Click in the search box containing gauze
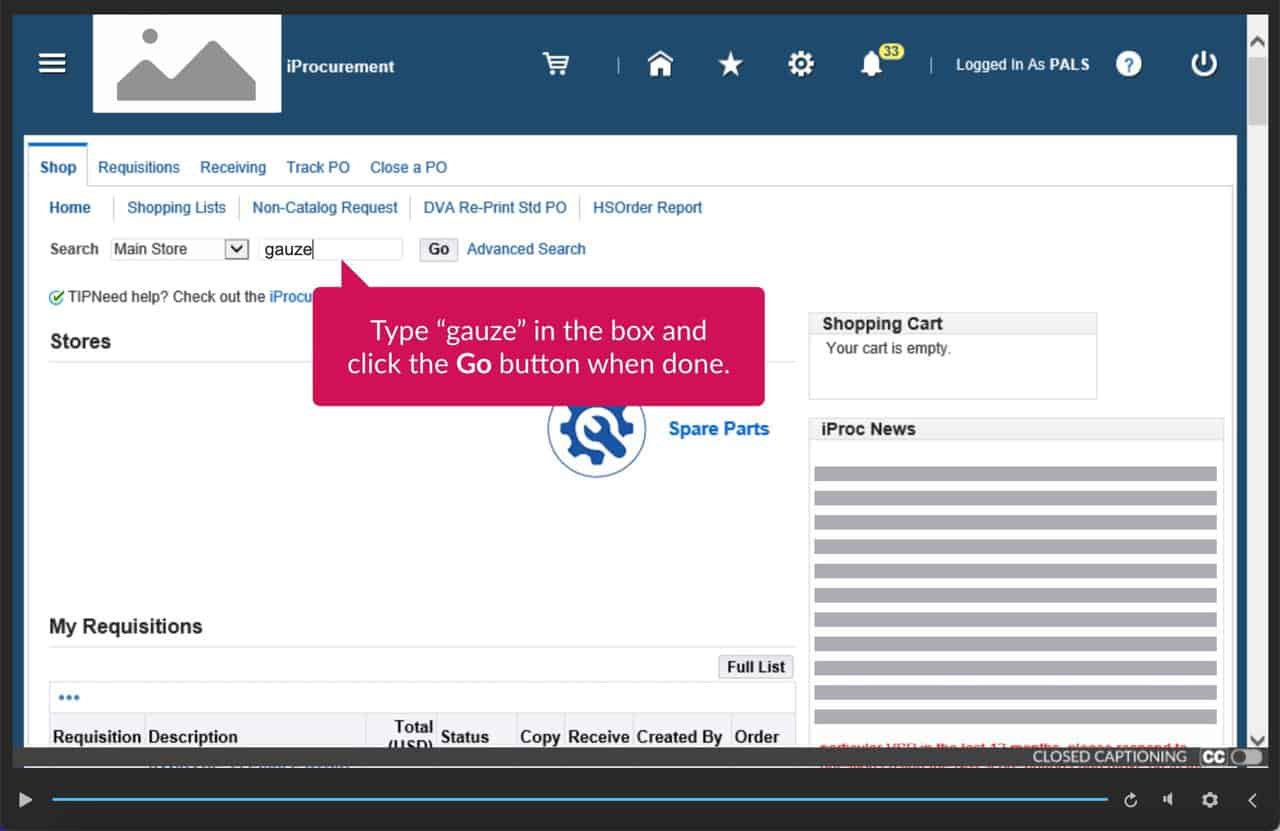This screenshot has height=831, width=1280. tap(331, 249)
